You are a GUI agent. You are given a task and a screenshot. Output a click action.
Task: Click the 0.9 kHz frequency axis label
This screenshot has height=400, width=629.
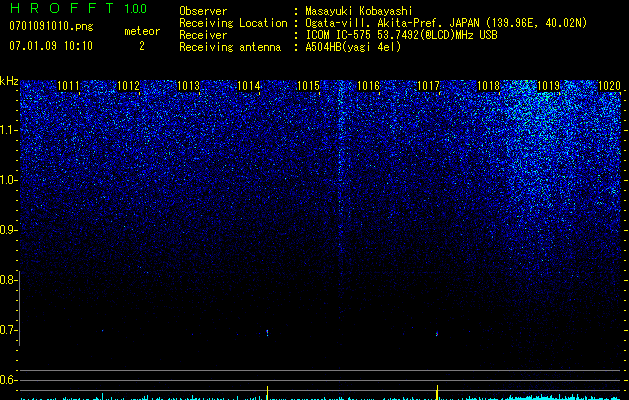(8, 230)
